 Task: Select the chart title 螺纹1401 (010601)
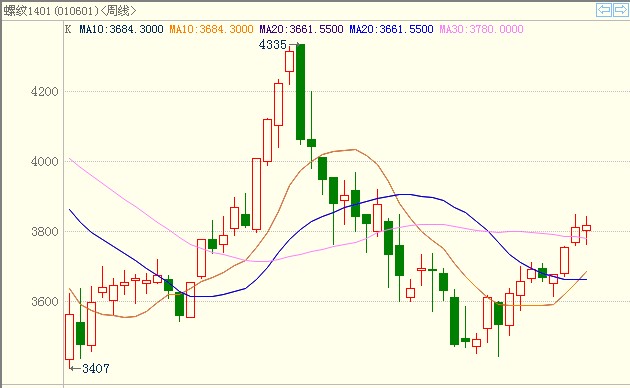point(51,11)
